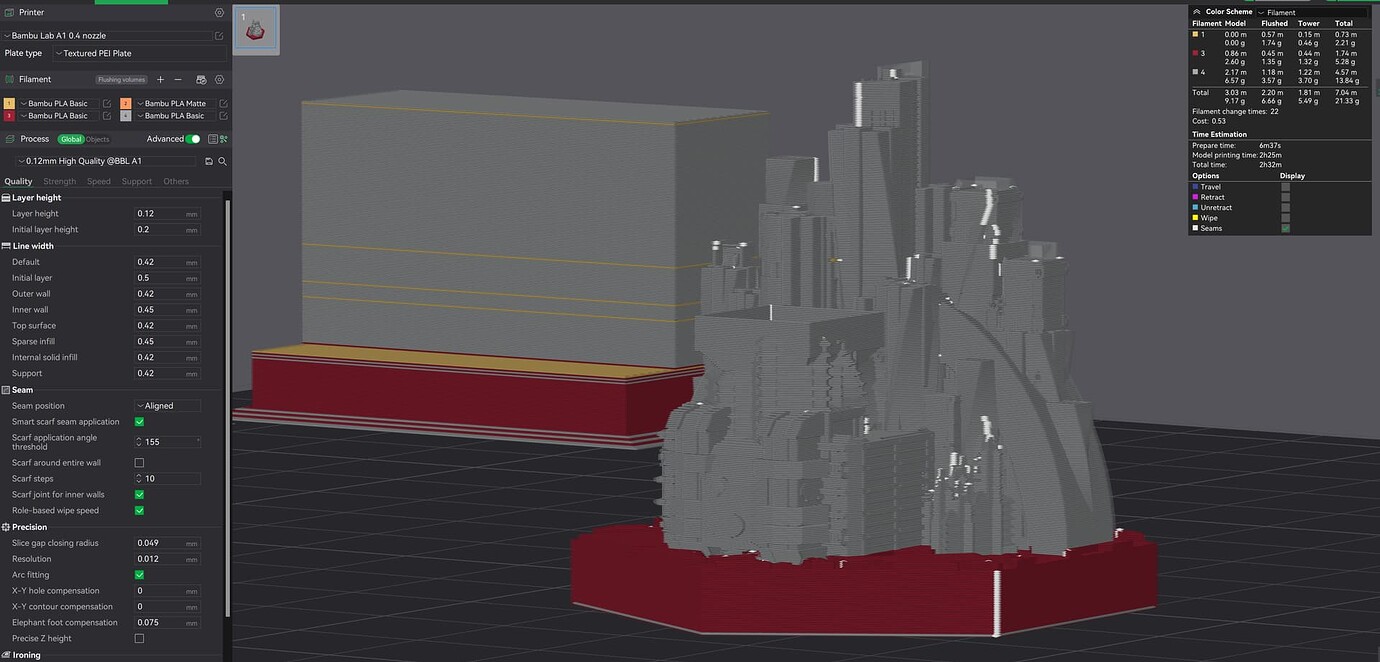Click filament 1 yellow color swatch
The width and height of the screenshot is (1380, 662).
pos(9,103)
